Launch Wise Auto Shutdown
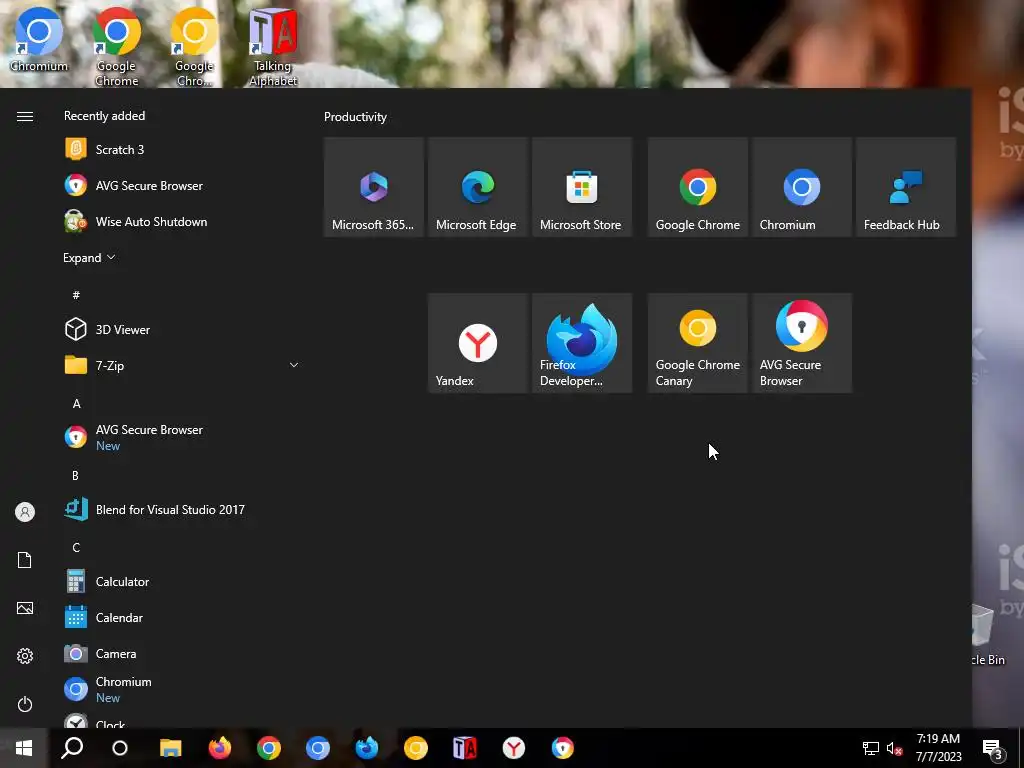 [181, 221]
